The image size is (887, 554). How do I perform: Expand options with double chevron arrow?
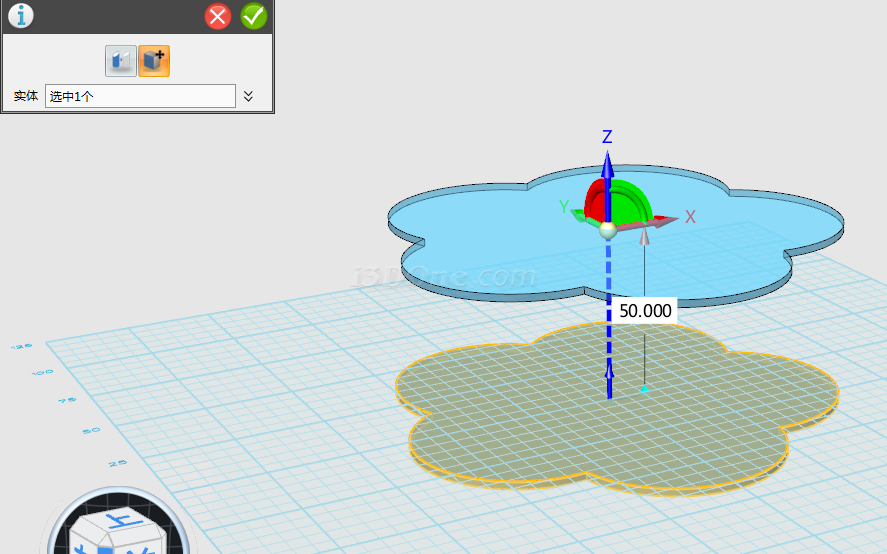tap(249, 96)
